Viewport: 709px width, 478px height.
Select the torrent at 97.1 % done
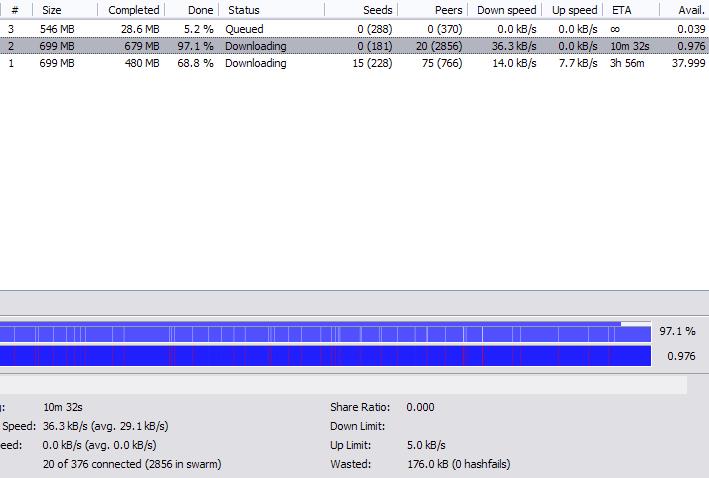(354, 46)
